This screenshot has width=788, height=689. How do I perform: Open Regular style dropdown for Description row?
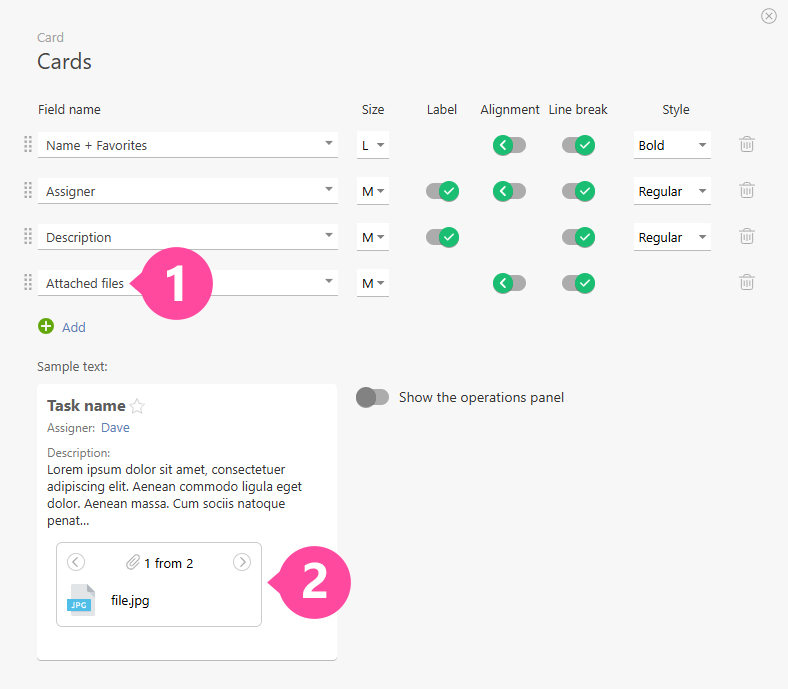pyautogui.click(x=672, y=237)
